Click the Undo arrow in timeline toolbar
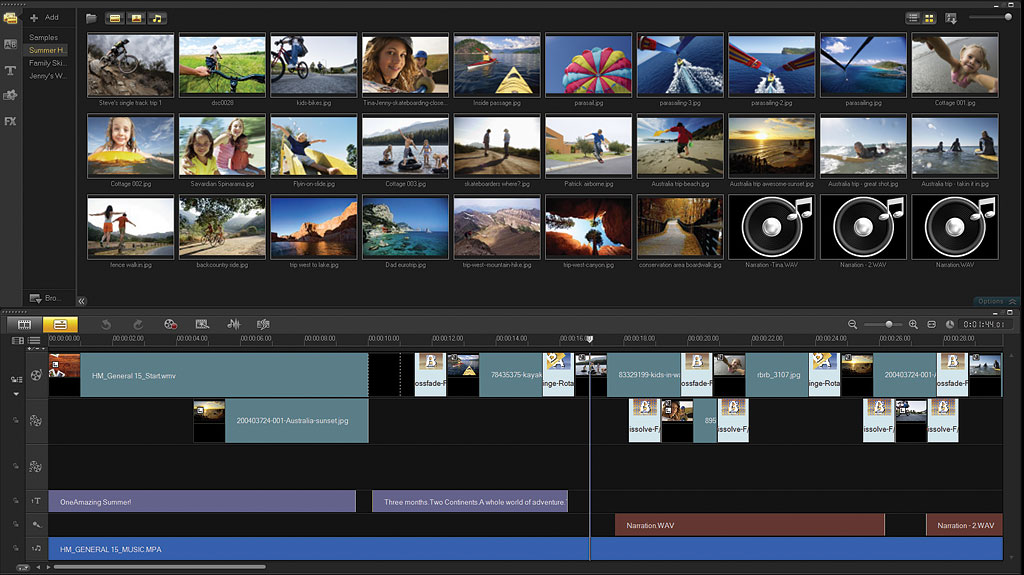The height and width of the screenshot is (575, 1024). point(106,324)
